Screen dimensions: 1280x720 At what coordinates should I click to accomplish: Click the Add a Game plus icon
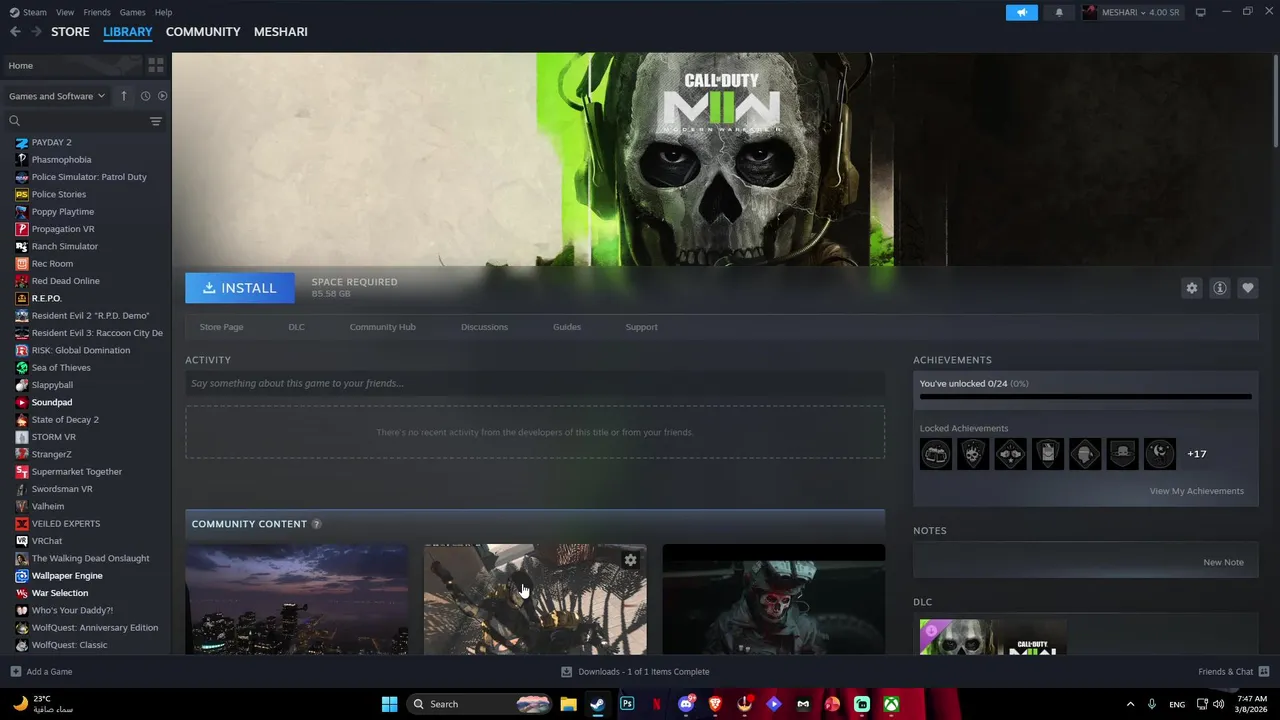[15, 672]
